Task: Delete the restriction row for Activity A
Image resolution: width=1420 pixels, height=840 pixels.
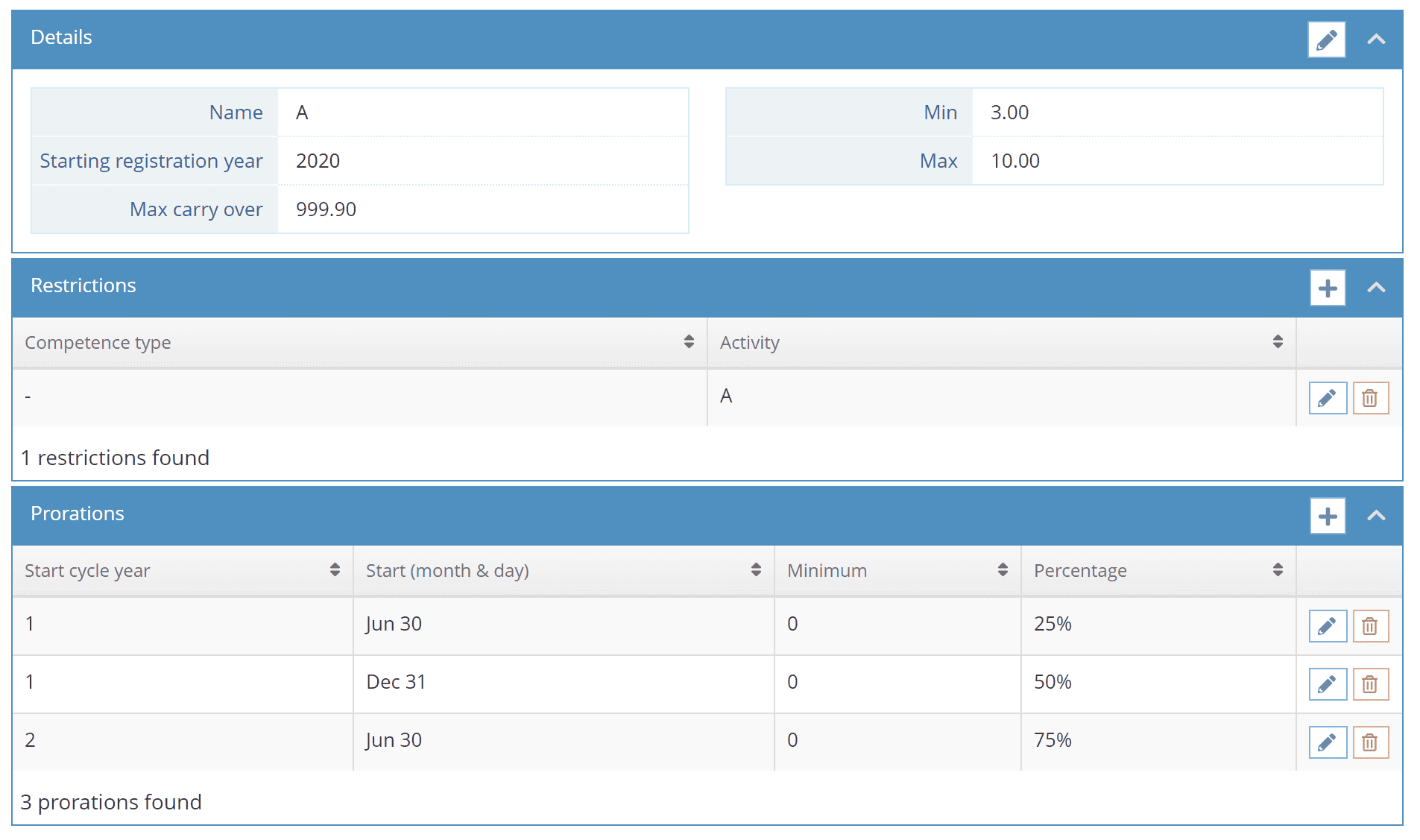Action: pyautogui.click(x=1370, y=398)
